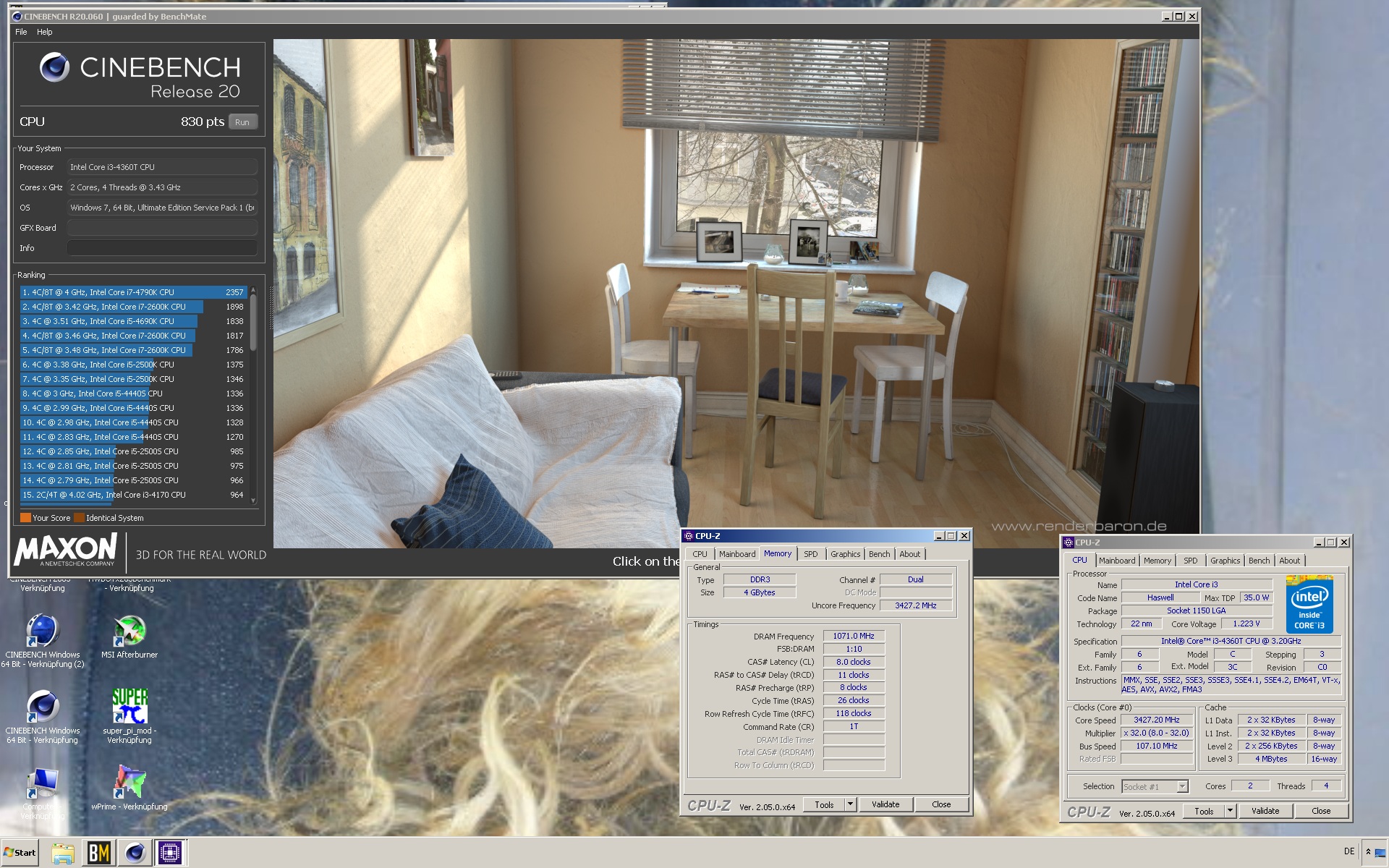The width and height of the screenshot is (1389, 868).
Task: Click the GFX Board field
Action: (162, 228)
